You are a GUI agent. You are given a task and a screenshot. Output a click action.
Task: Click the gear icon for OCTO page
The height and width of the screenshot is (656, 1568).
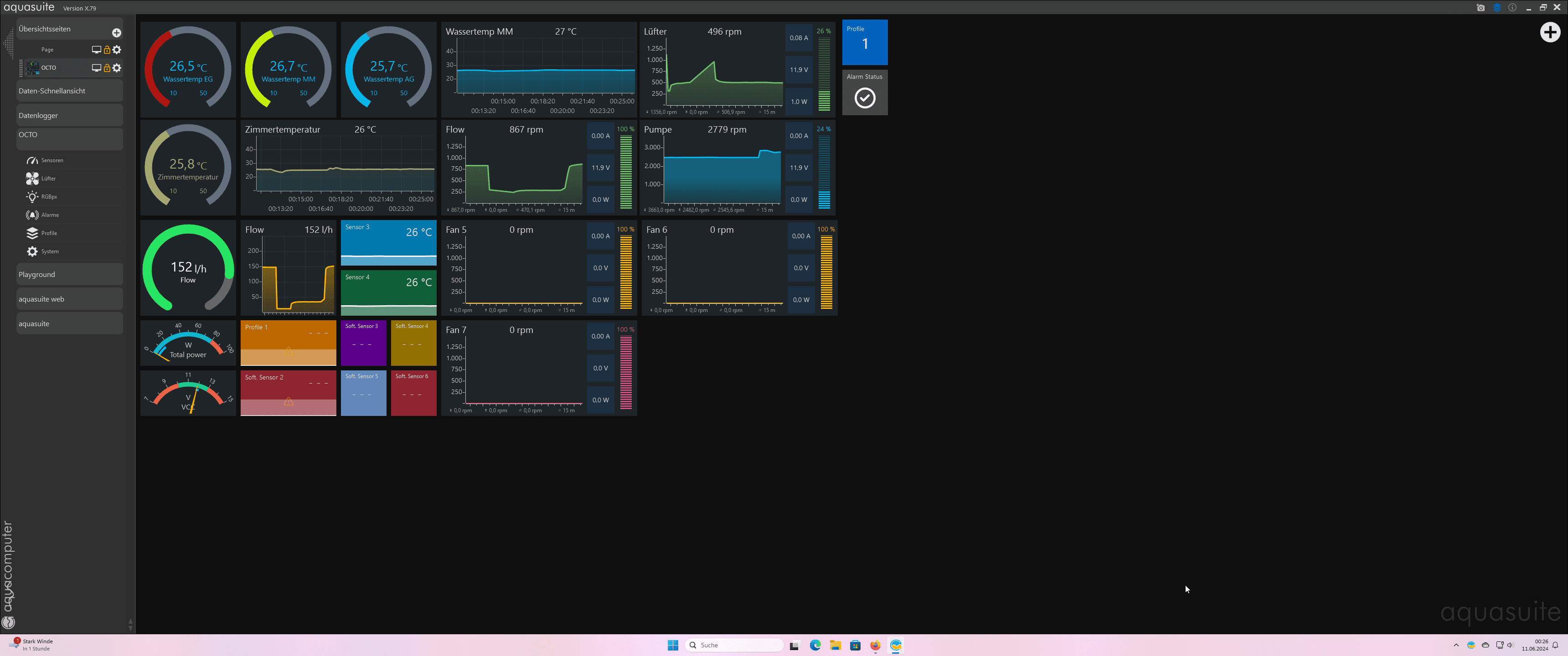click(x=117, y=68)
